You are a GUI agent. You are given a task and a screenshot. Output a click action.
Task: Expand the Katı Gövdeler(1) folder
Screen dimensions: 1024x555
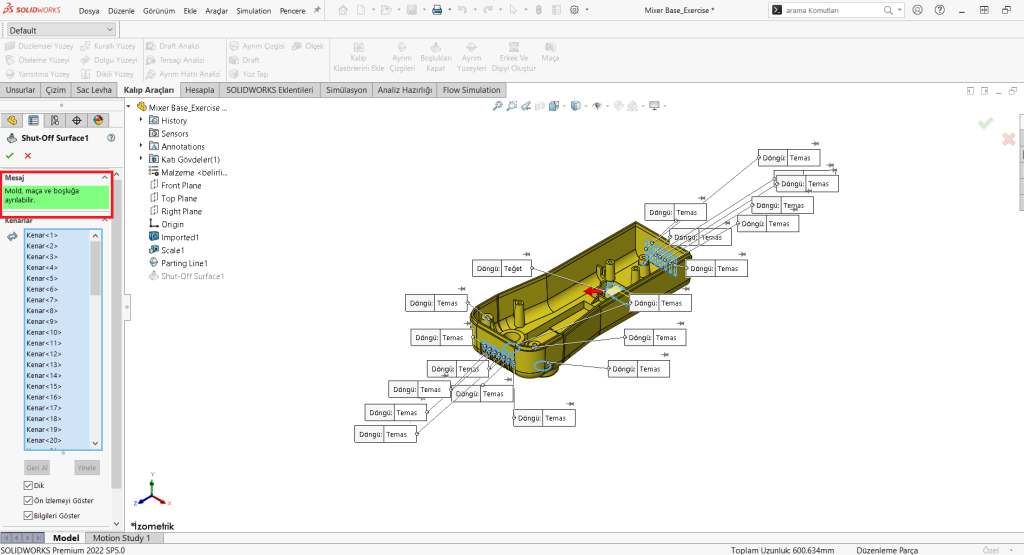tap(141, 159)
